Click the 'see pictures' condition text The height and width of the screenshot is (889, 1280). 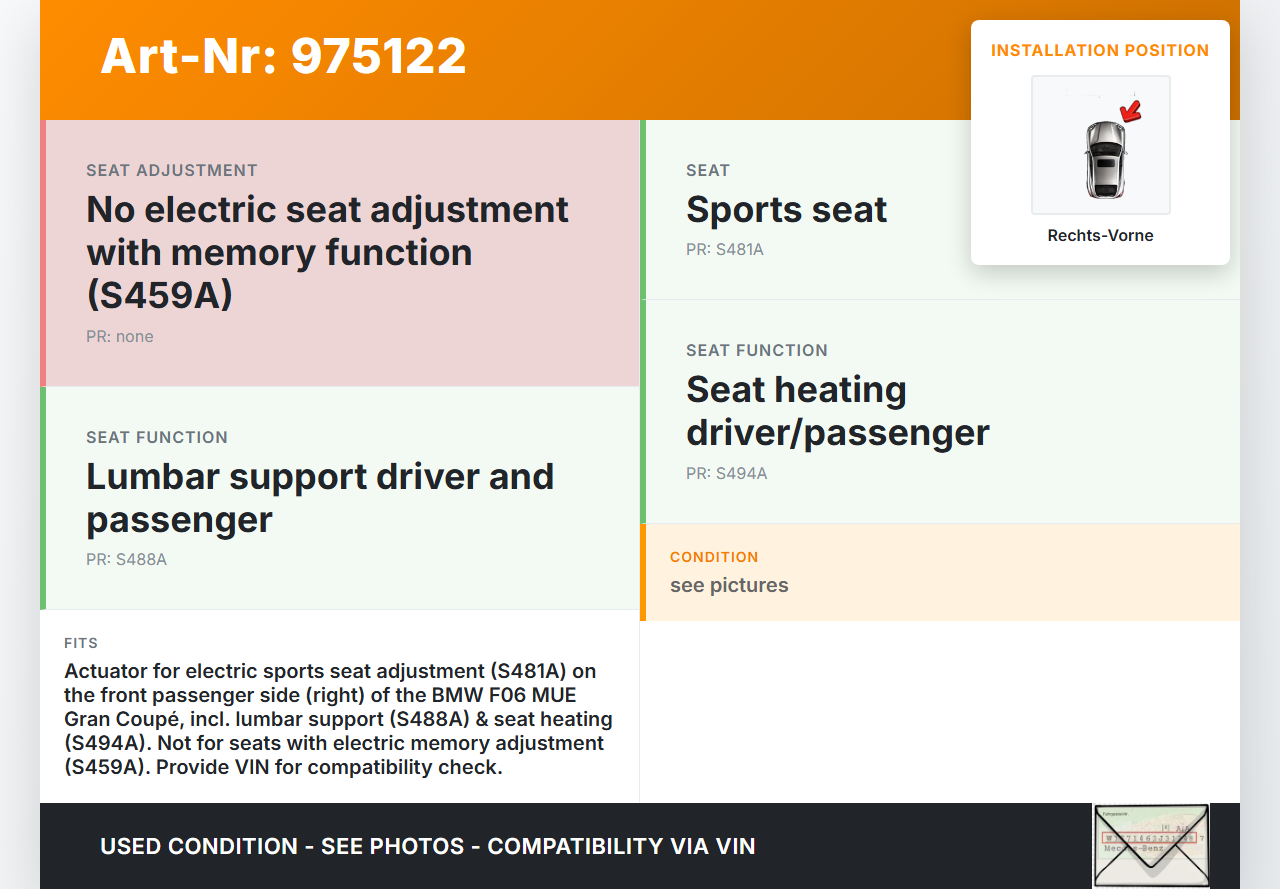[x=729, y=585]
